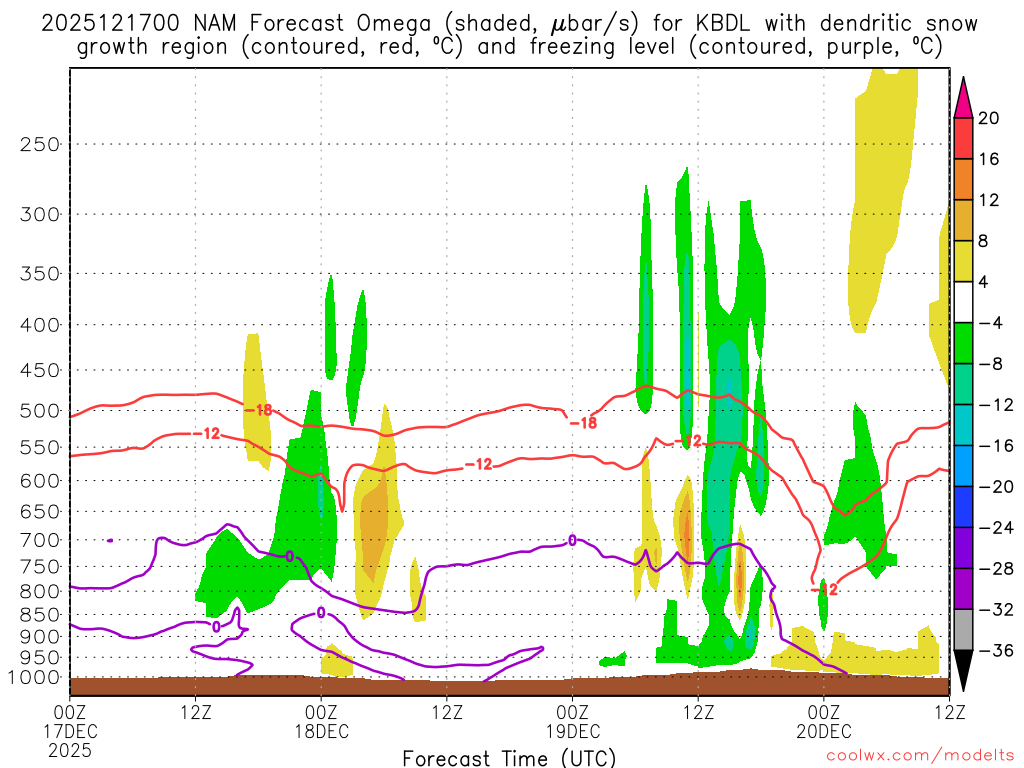1024x768 pixels.
Task: Click the 00Z 17DEC 2025 time label
Action: pyautogui.click(x=70, y=731)
